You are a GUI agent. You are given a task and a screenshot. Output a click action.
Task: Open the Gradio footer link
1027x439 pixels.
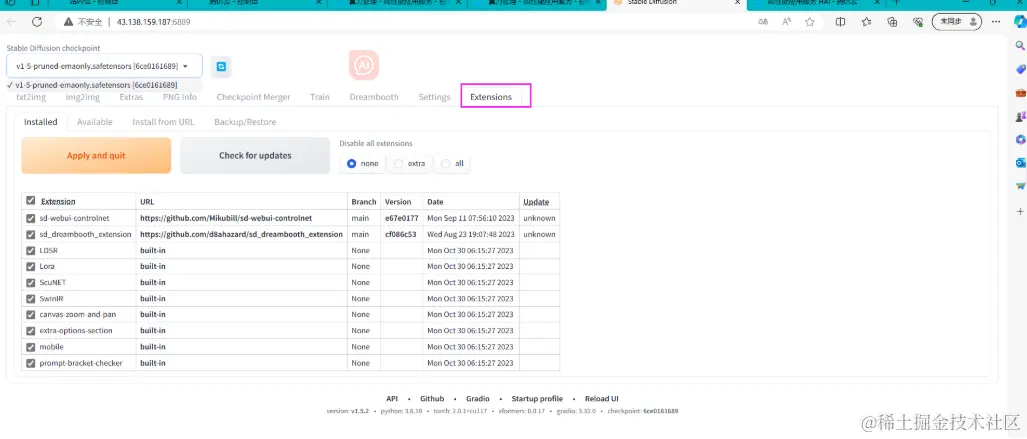(478, 398)
